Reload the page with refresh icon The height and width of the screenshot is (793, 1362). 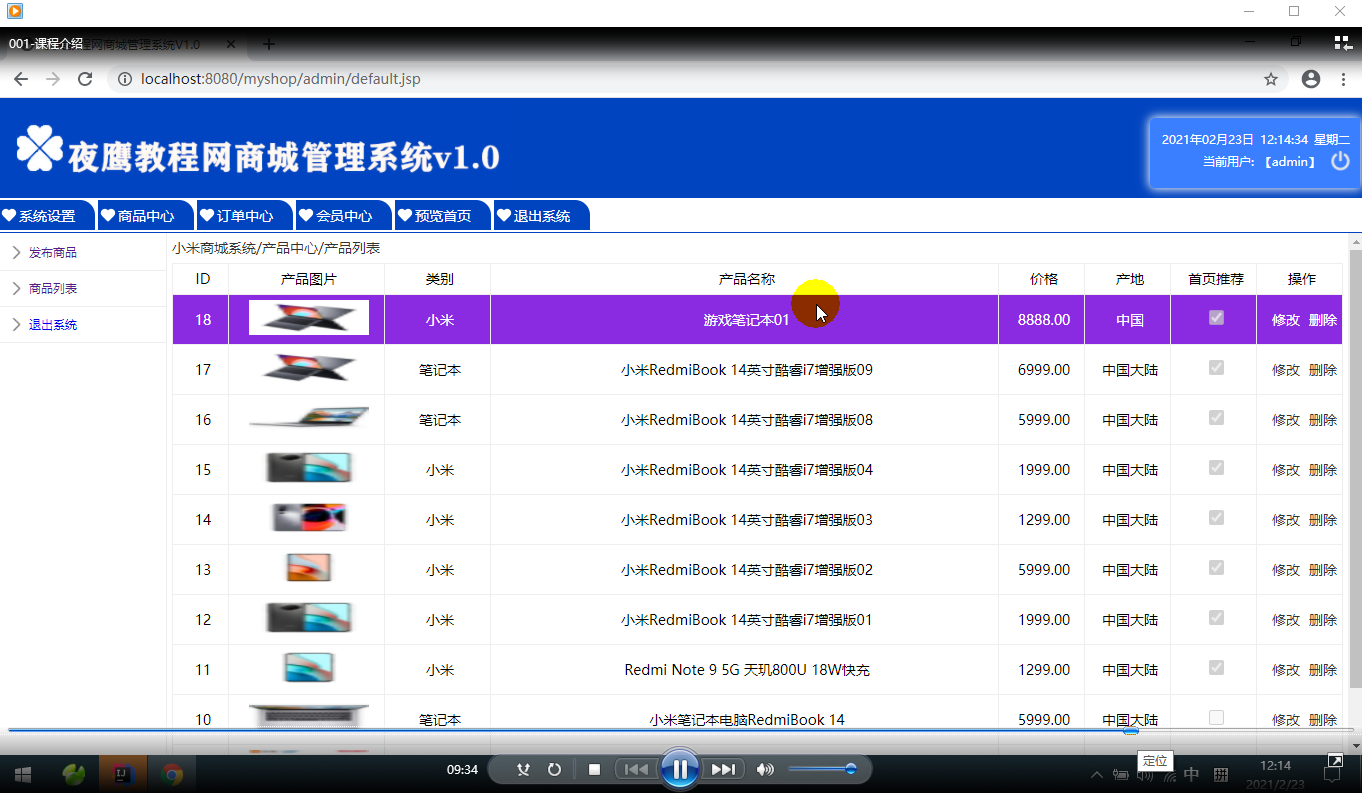pos(85,79)
